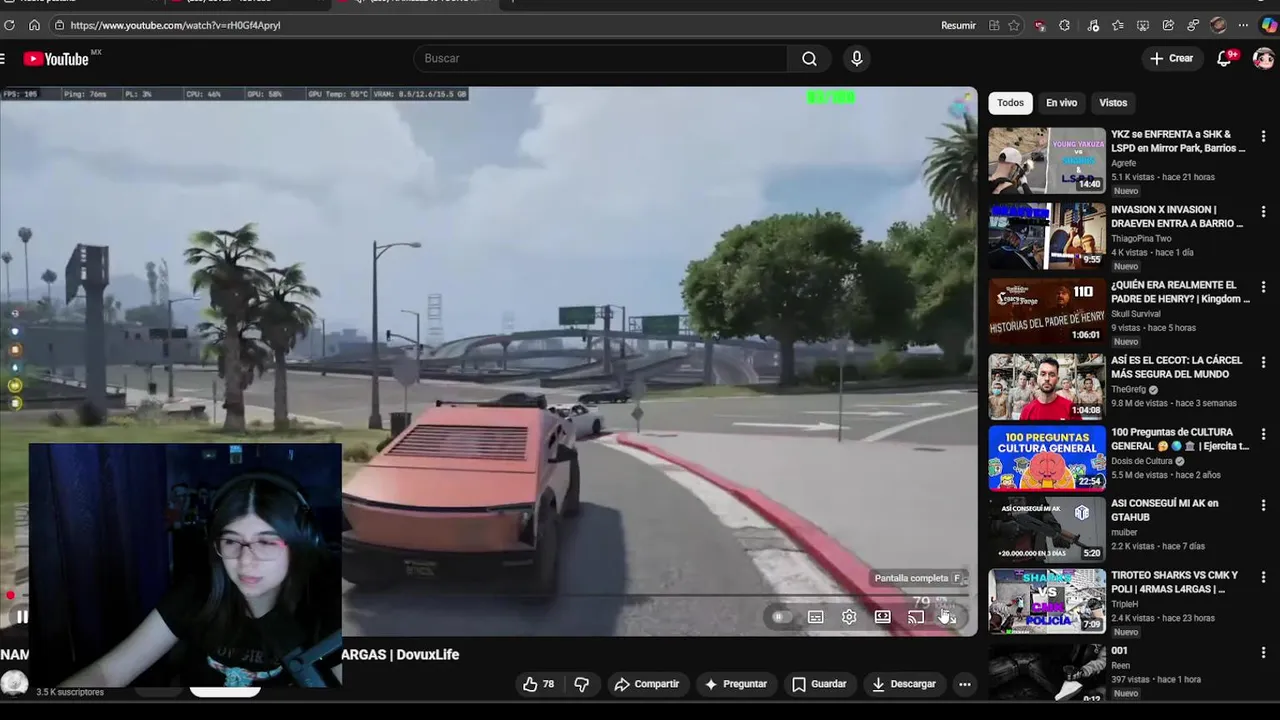The height and width of the screenshot is (720, 1280).
Task: Switch to theater mode in the player
Action: (x=882, y=617)
